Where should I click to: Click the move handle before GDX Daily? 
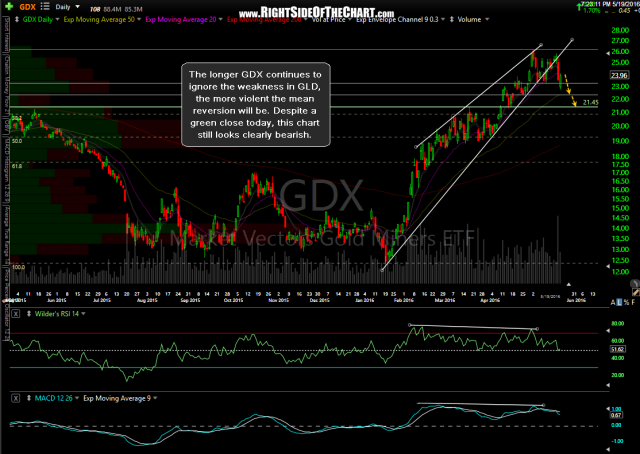17,20
